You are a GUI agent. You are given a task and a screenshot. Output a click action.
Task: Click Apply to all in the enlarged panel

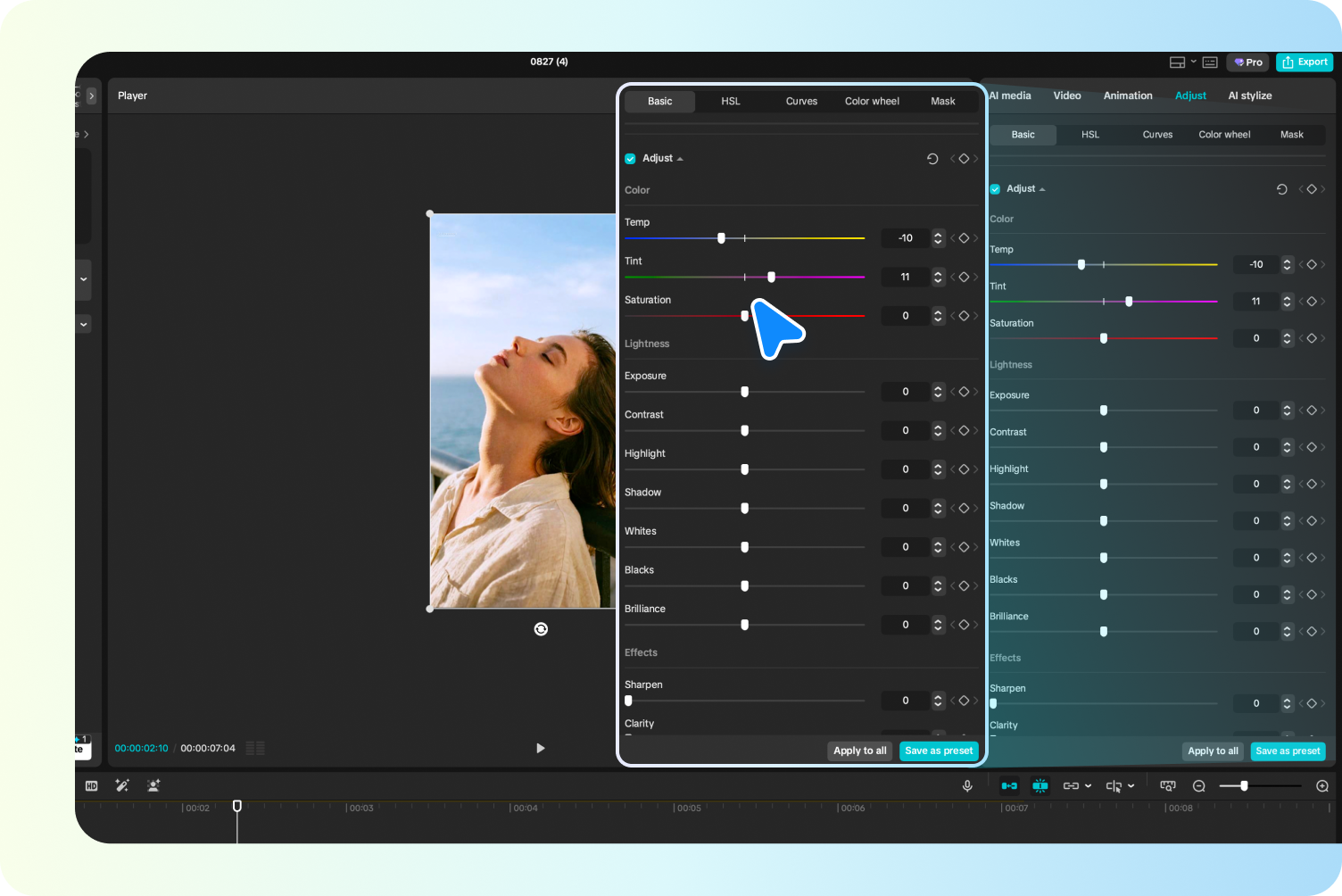coord(860,751)
